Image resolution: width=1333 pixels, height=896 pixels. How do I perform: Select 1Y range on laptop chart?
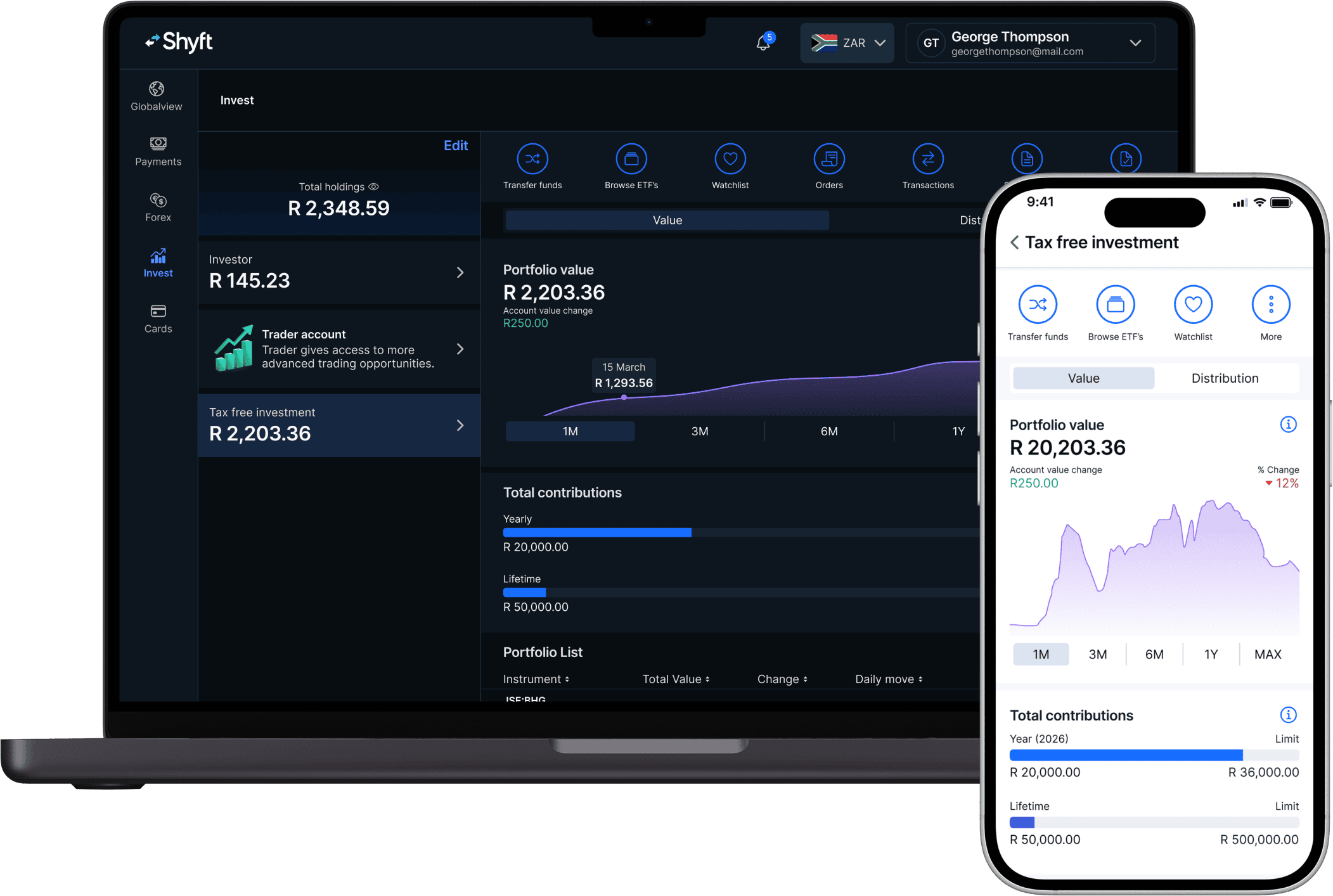[x=958, y=432]
